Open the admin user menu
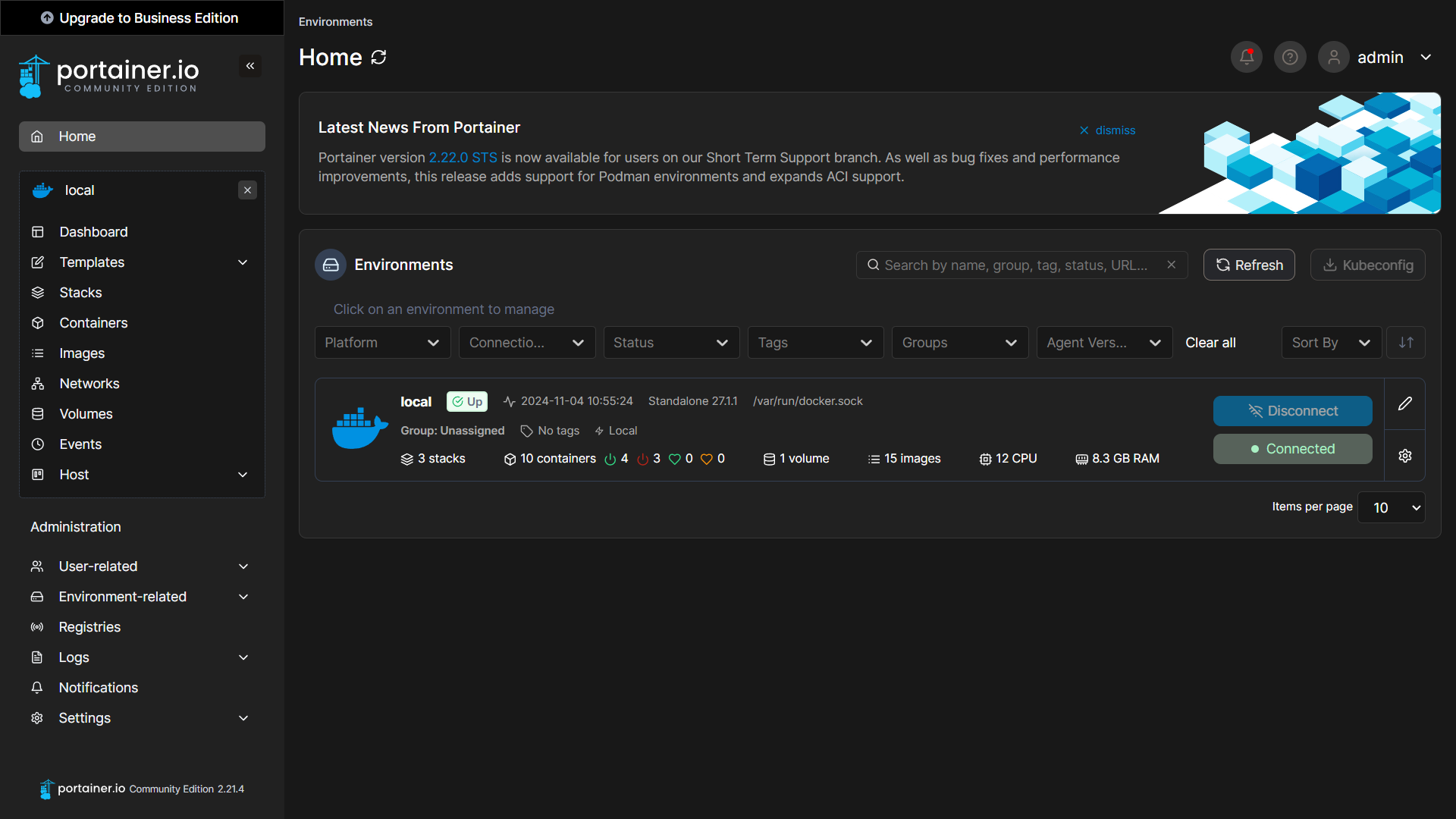1456x819 pixels. click(x=1381, y=57)
